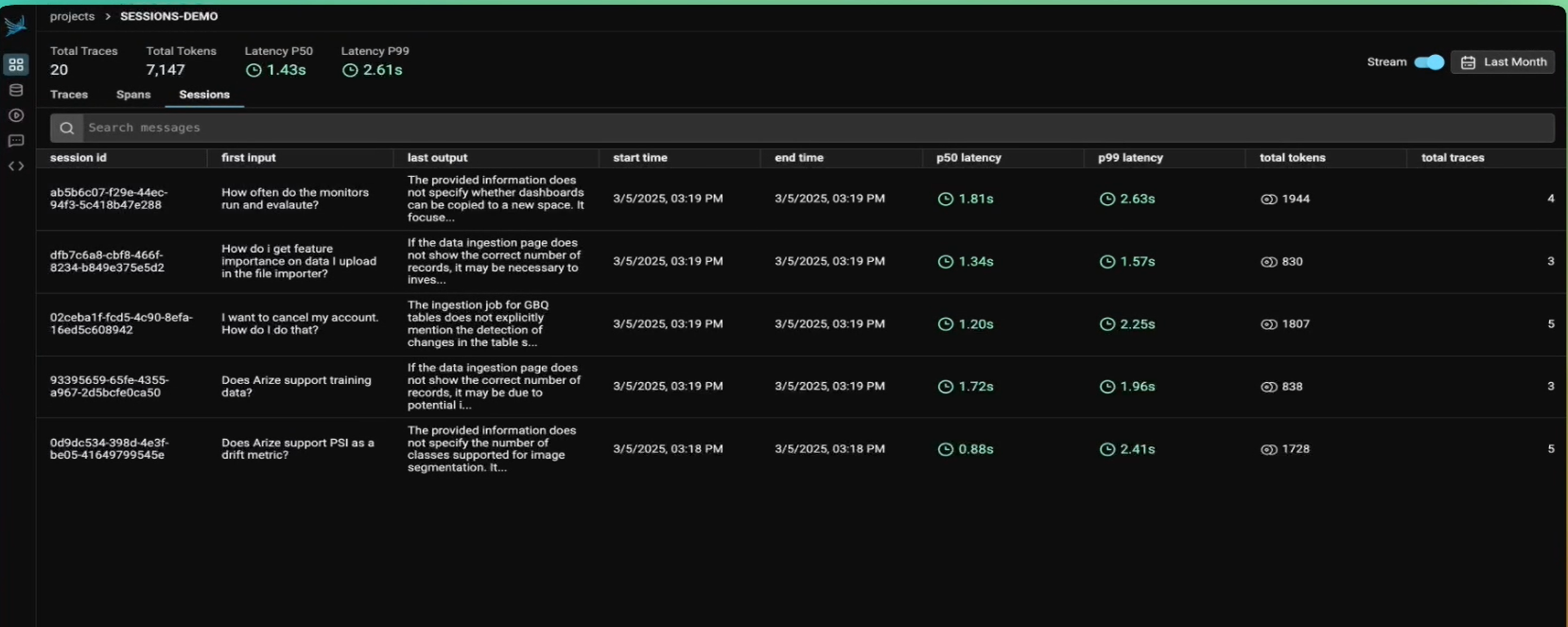Click output "The ingestion job for GBQ tables"
This screenshot has width=1568, height=627.
(x=478, y=323)
